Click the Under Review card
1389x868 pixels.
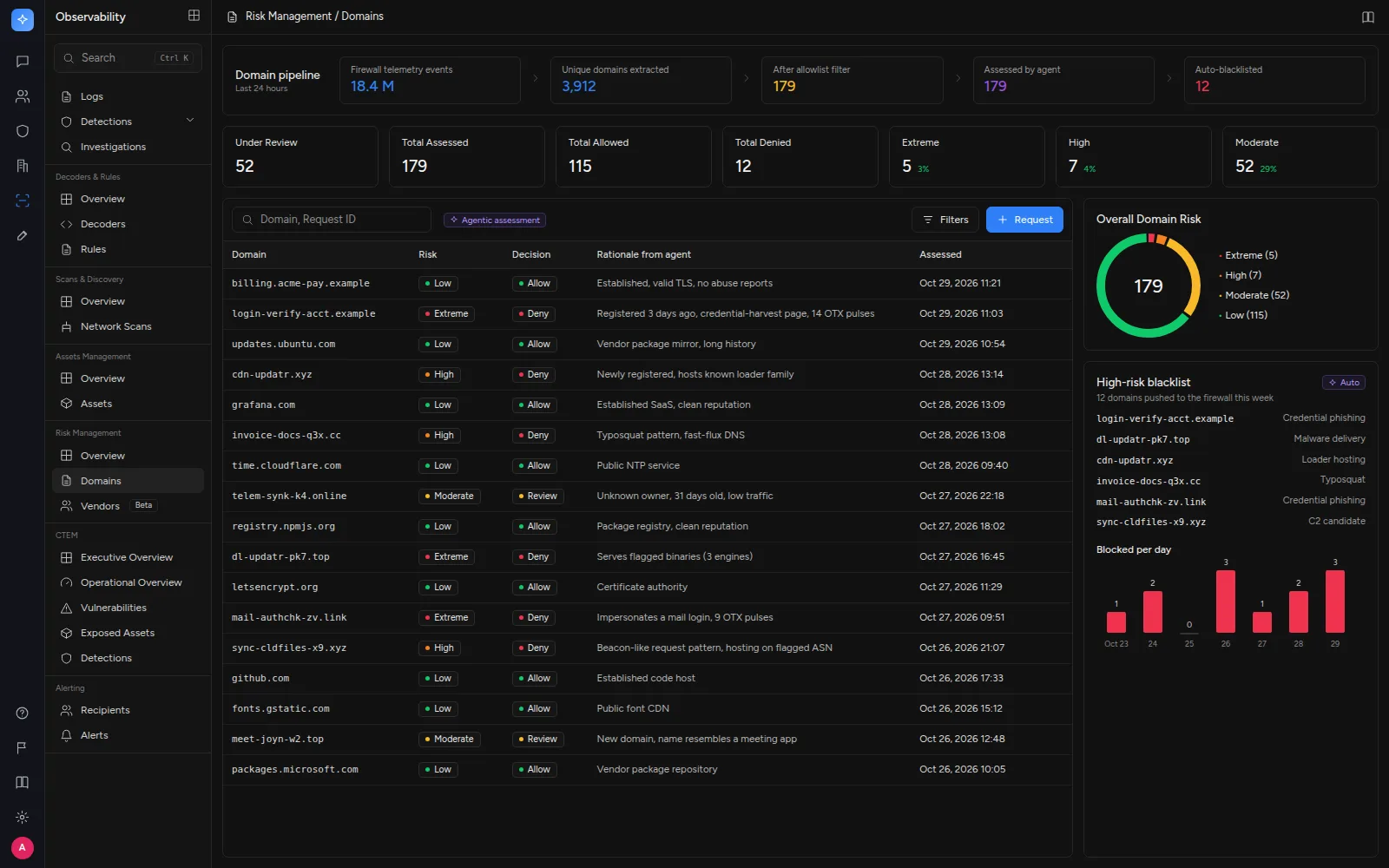coord(300,156)
